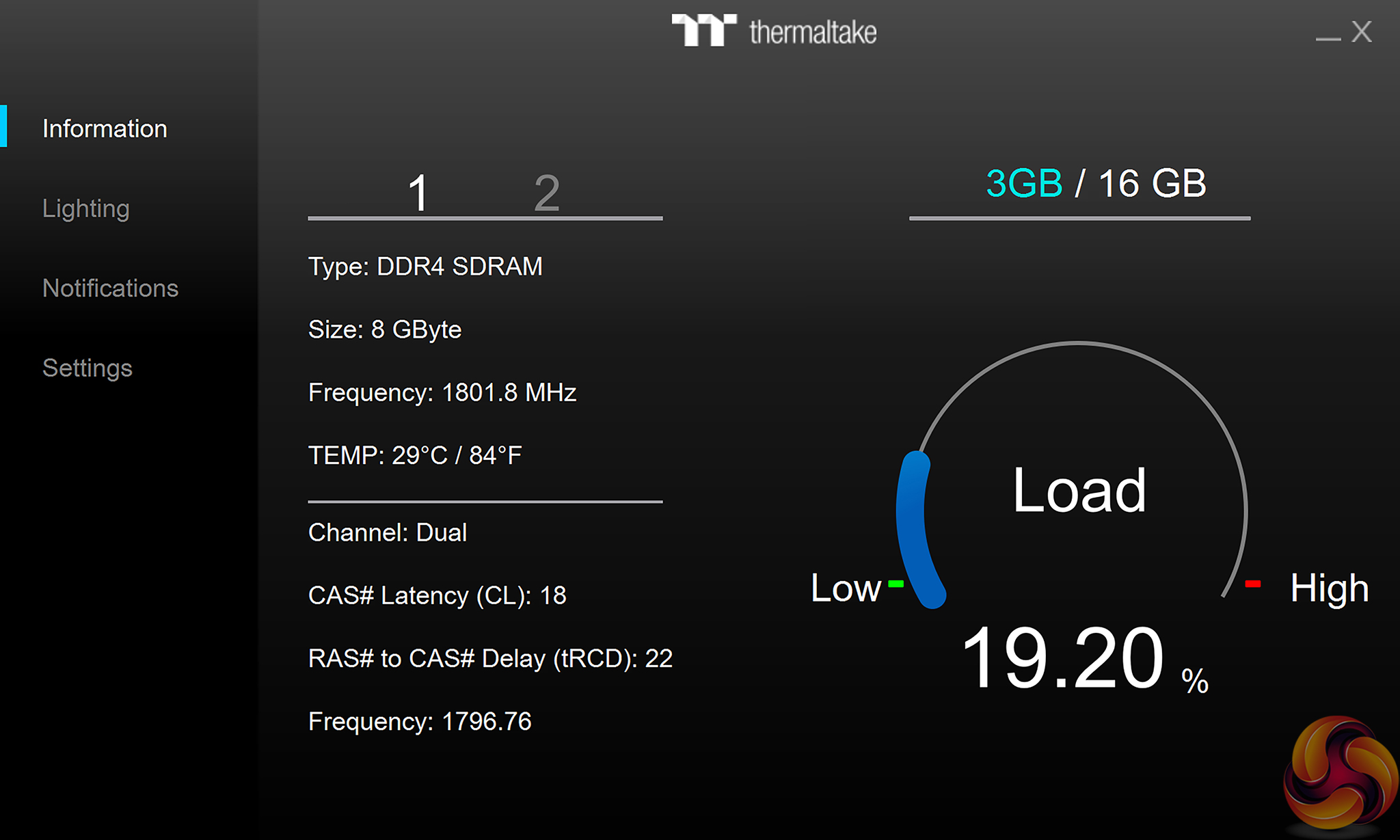The width and height of the screenshot is (1400, 840).
Task: Click the Frequency 1801.8 MHz line
Action: (442, 392)
